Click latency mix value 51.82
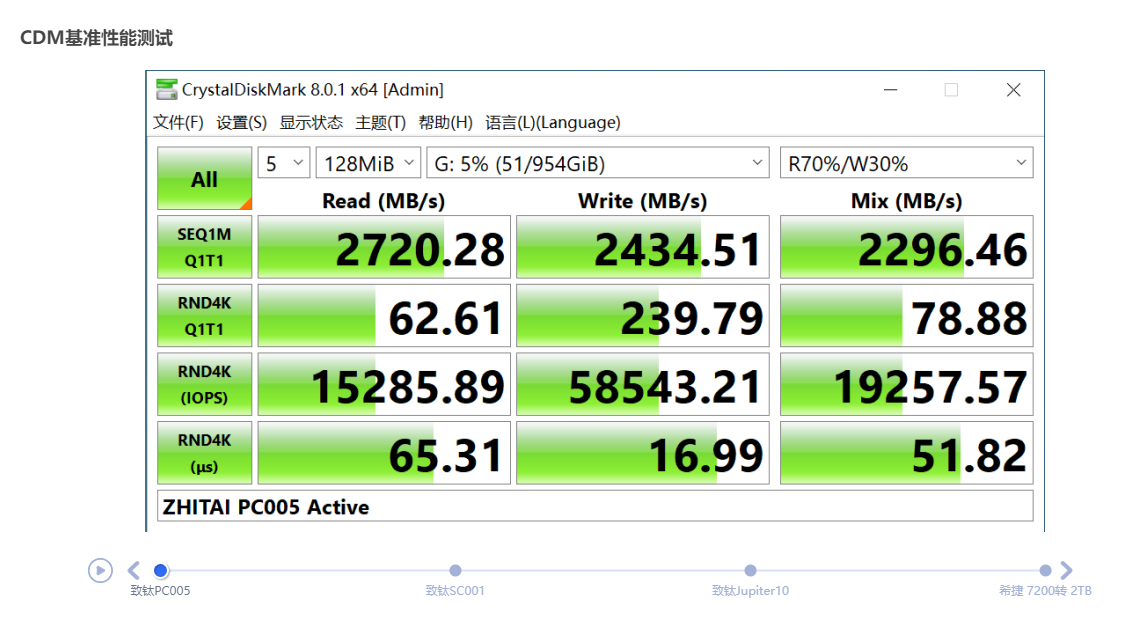The height and width of the screenshot is (622, 1127). click(906, 452)
